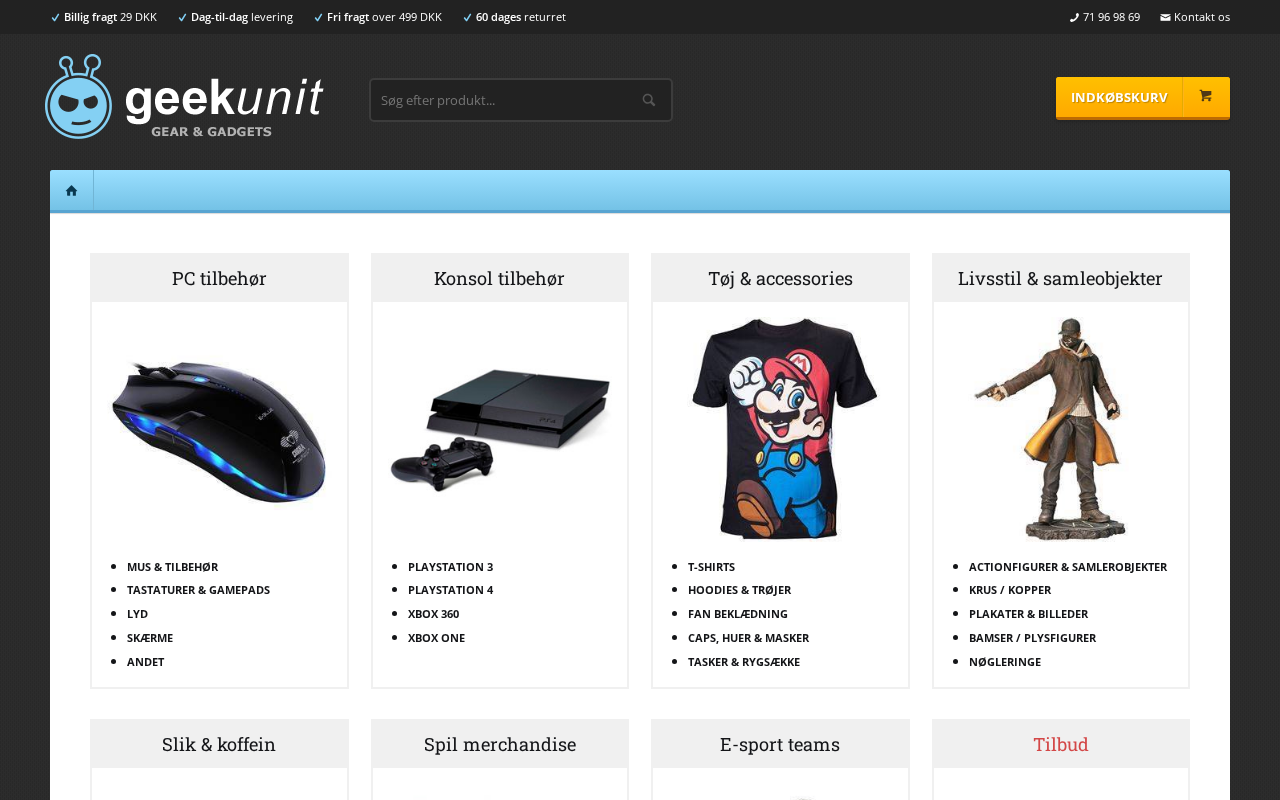
Task: Open the Konsol tilbehør category heading
Action: pyautogui.click(x=499, y=278)
